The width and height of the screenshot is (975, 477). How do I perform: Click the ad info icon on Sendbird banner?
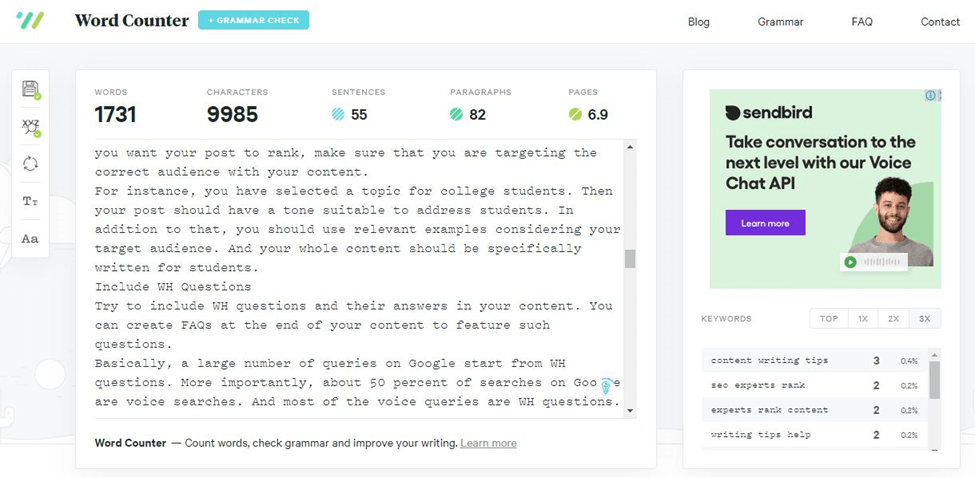[931, 96]
